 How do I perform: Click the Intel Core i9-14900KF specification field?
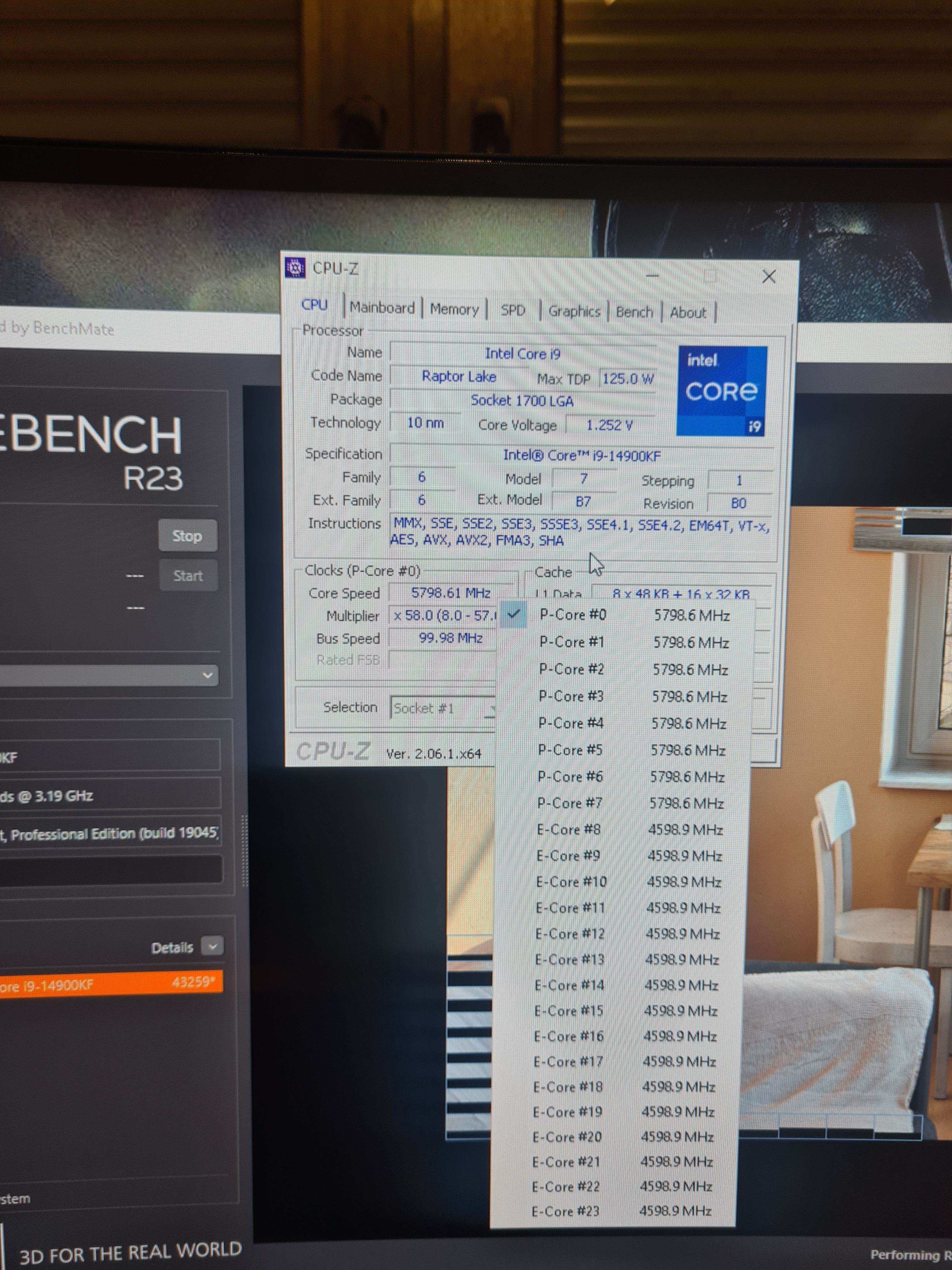coord(582,455)
